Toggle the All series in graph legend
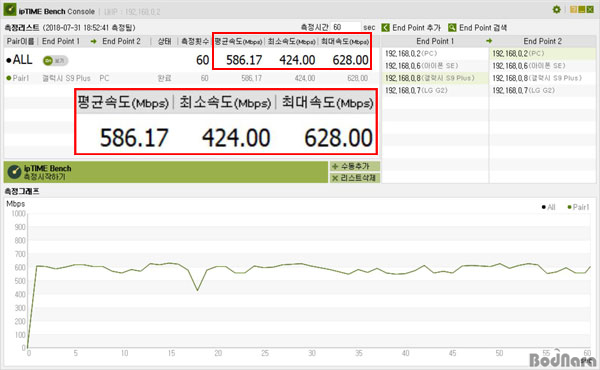The height and width of the screenshot is (370, 600). coord(548,207)
